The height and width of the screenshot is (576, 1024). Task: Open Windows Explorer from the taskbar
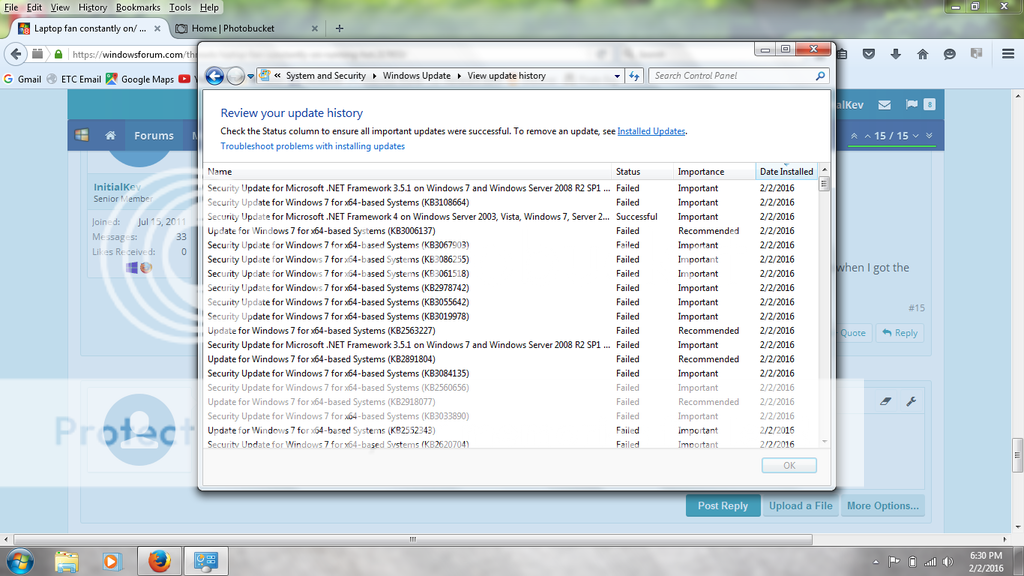(66, 562)
